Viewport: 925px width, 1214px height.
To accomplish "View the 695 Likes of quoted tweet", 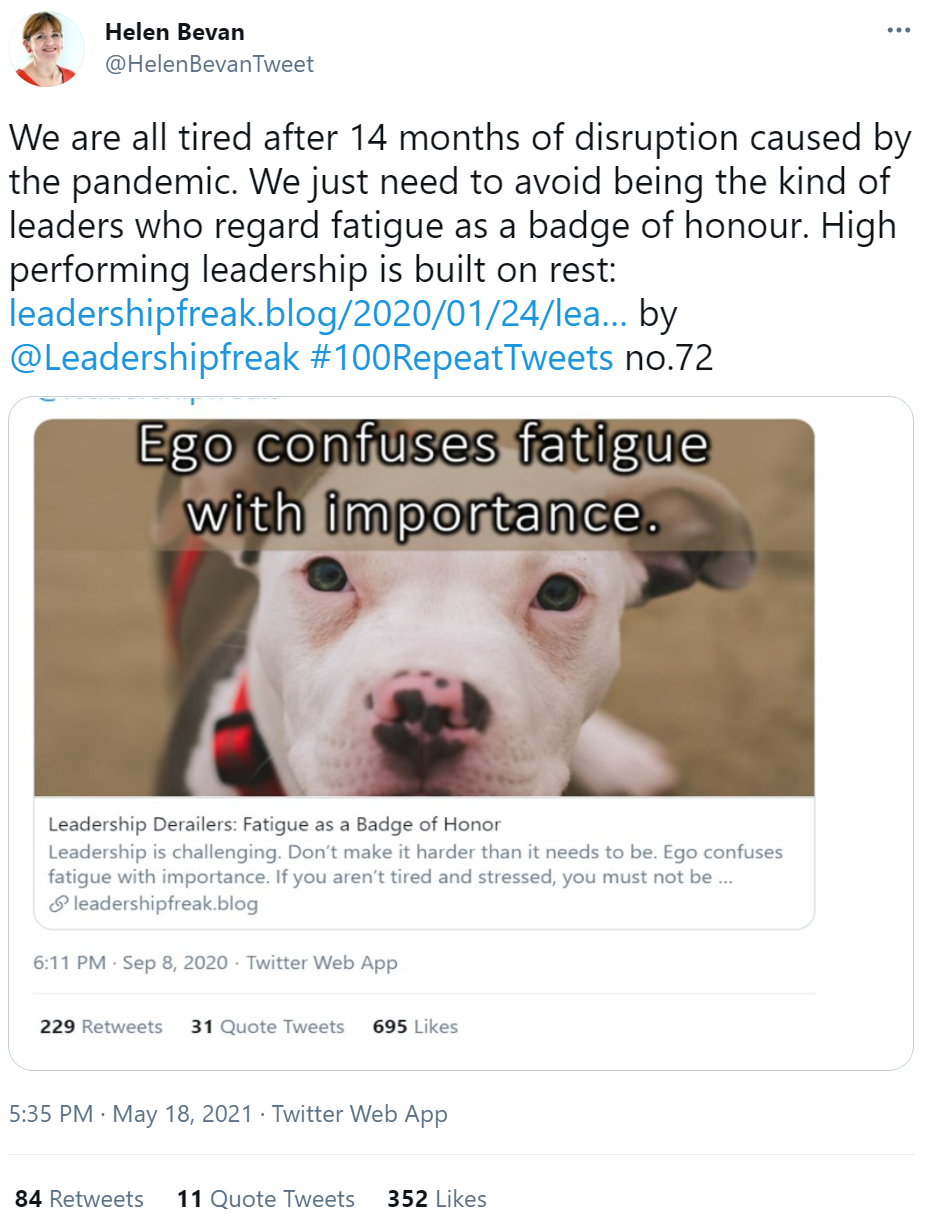I will tap(415, 1027).
